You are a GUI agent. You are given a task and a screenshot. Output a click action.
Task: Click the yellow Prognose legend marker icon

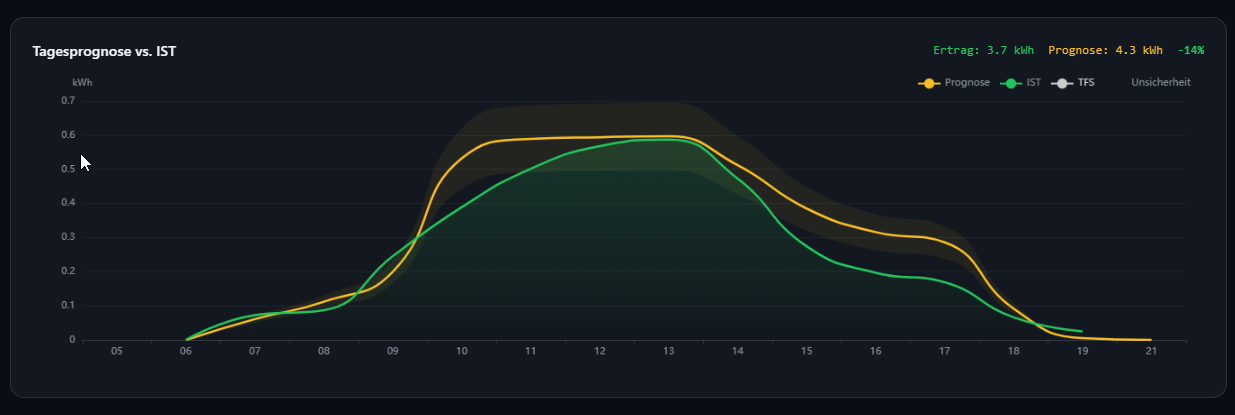[930, 83]
